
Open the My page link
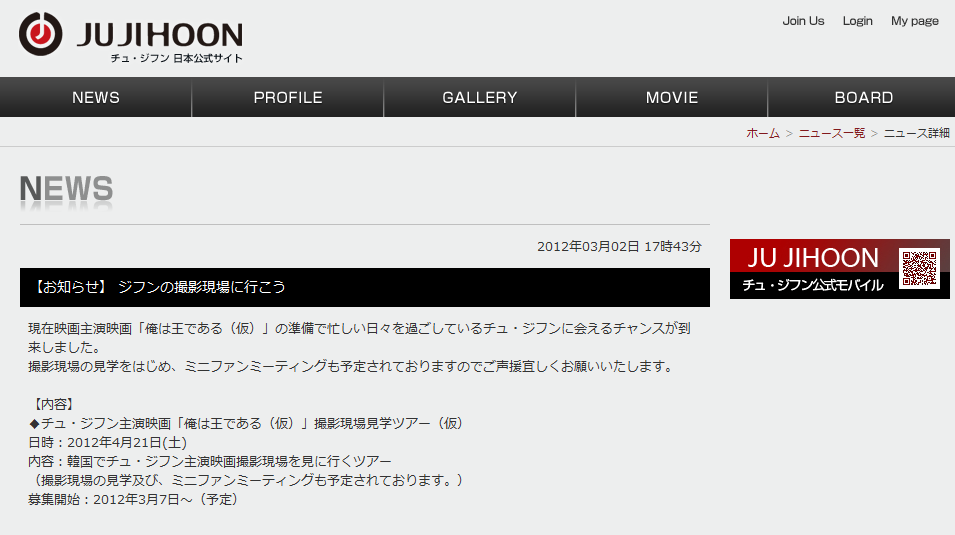(x=915, y=21)
